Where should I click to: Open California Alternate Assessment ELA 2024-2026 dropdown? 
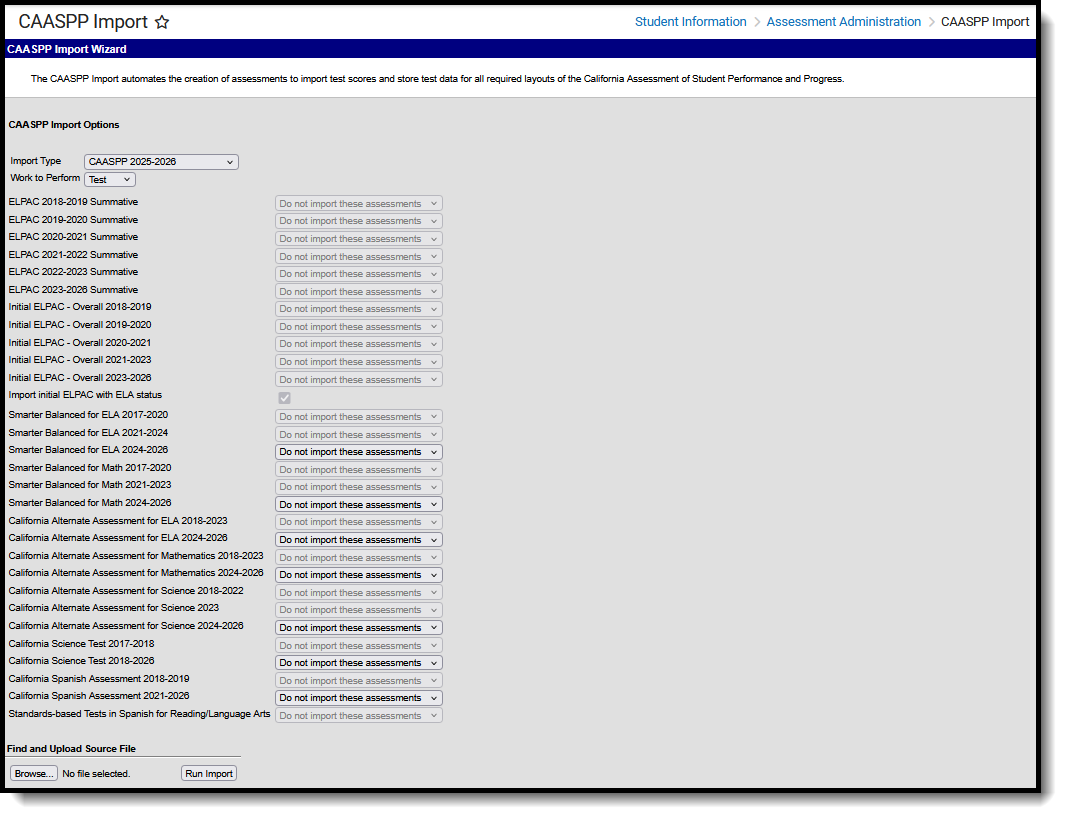coord(359,540)
